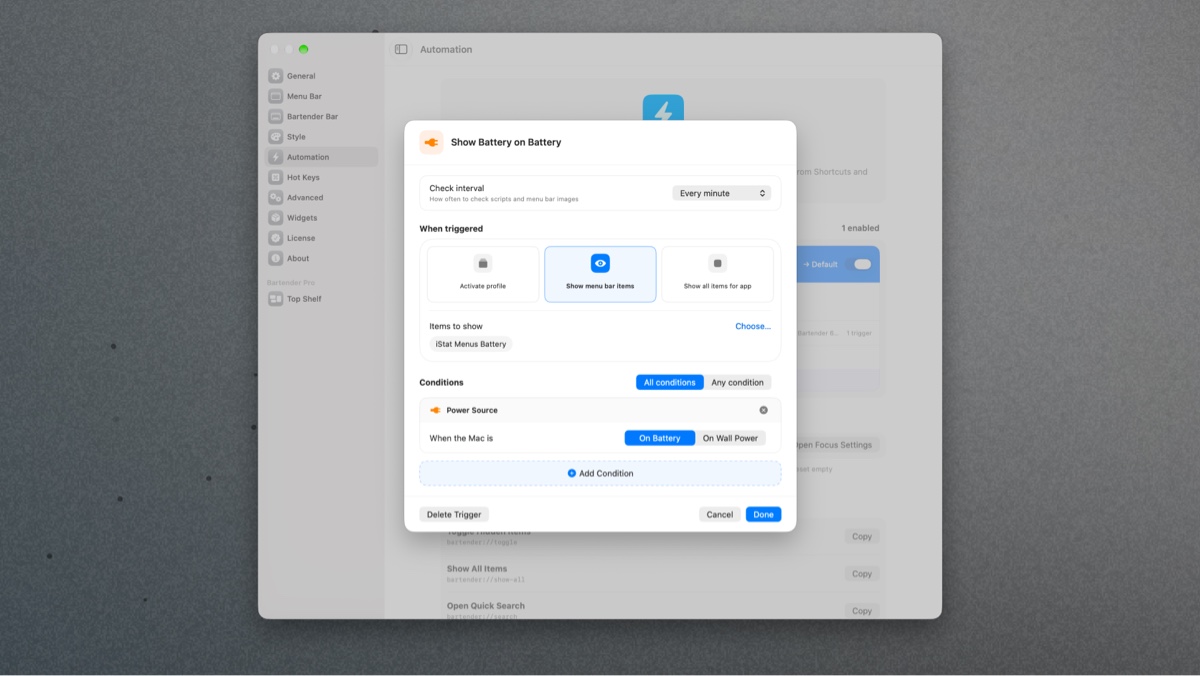This screenshot has width=1200, height=676.
Task: Copy the Open Quick Search URL
Action: click(x=862, y=611)
